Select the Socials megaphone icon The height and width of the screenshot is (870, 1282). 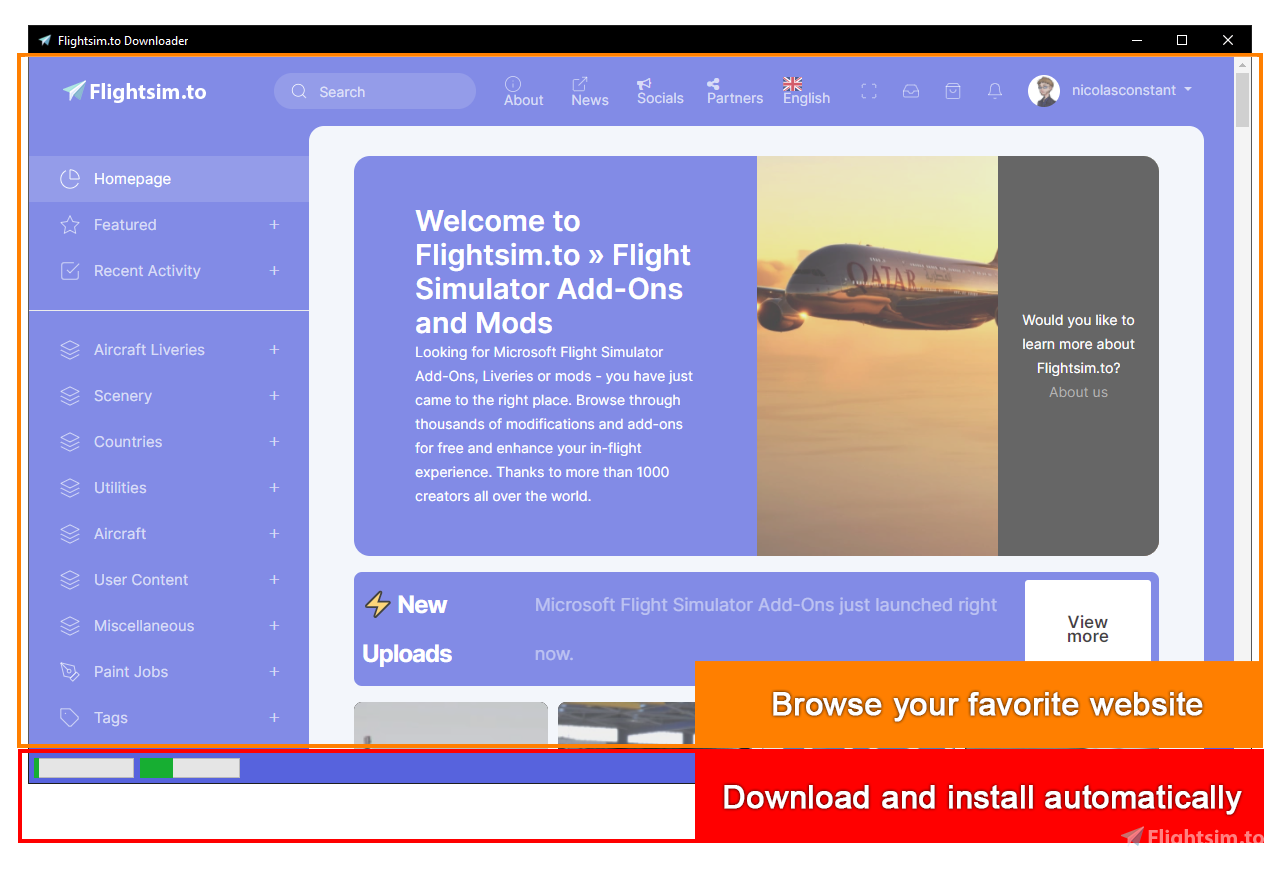(645, 84)
